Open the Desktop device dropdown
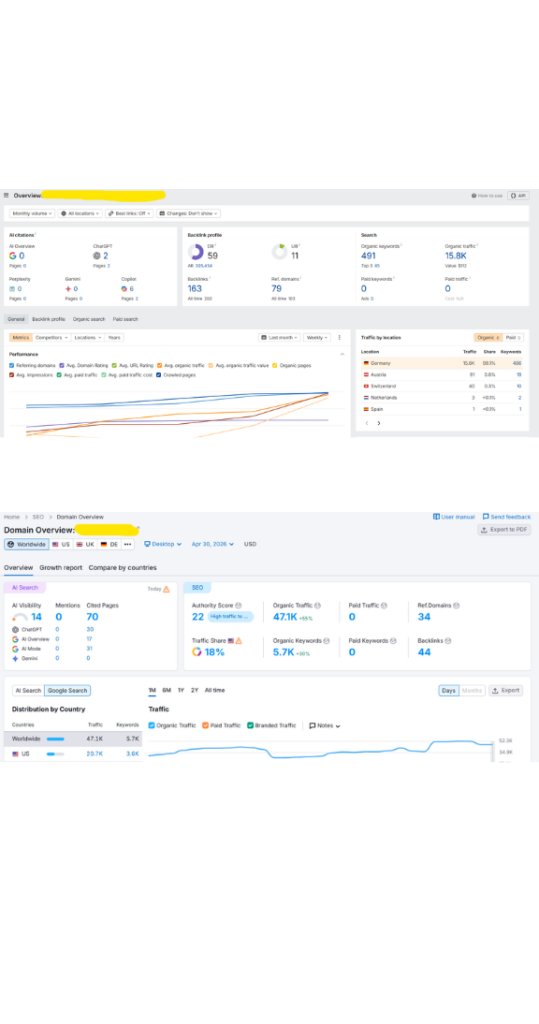 163,544
